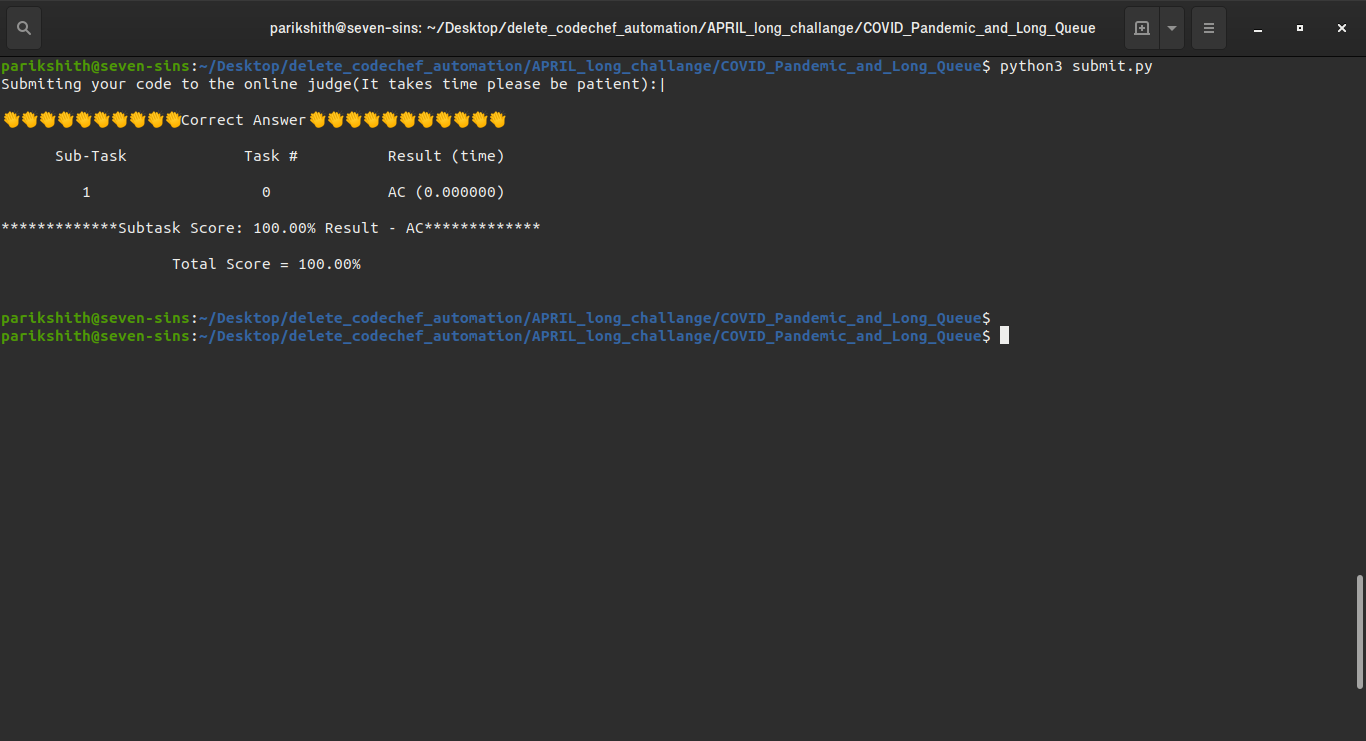The image size is (1366, 741).
Task: Minimize the terminal window
Action: (x=1258, y=28)
